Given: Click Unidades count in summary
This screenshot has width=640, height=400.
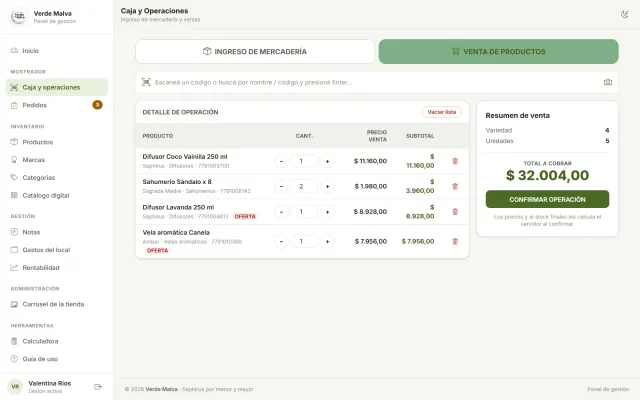Looking at the screenshot, I should 607,141.
